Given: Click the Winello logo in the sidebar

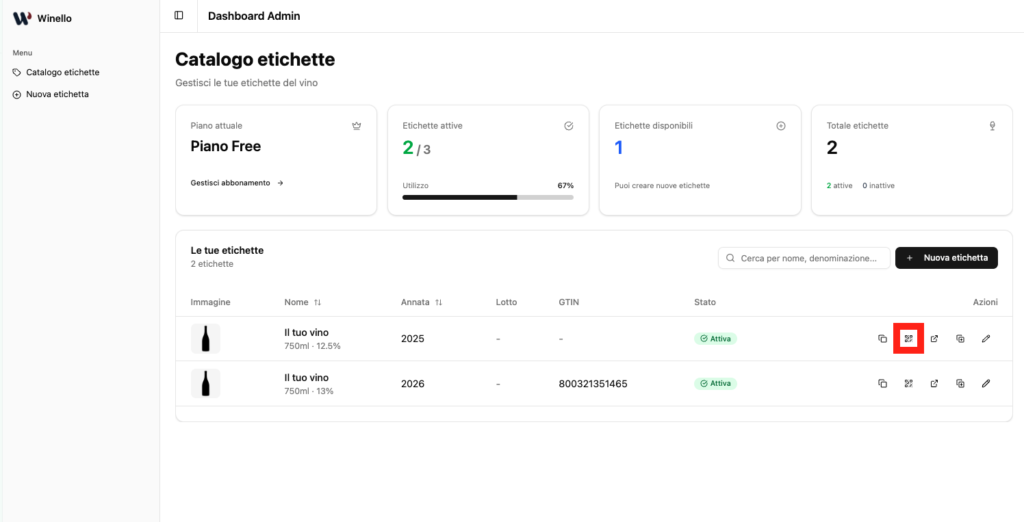Looking at the screenshot, I should point(22,18).
